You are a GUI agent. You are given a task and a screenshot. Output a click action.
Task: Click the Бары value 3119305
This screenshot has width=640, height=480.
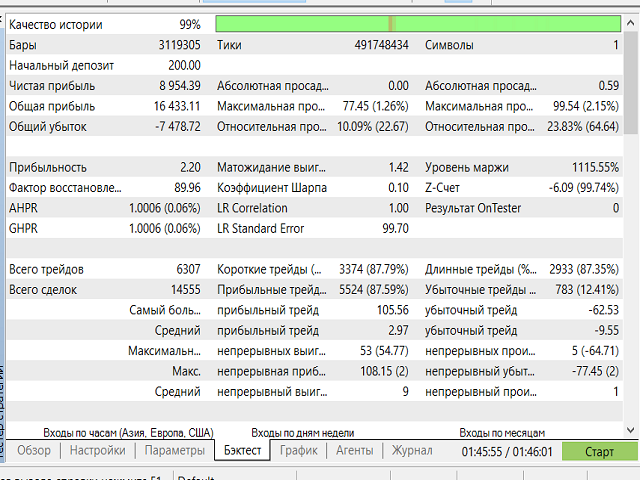click(x=180, y=45)
